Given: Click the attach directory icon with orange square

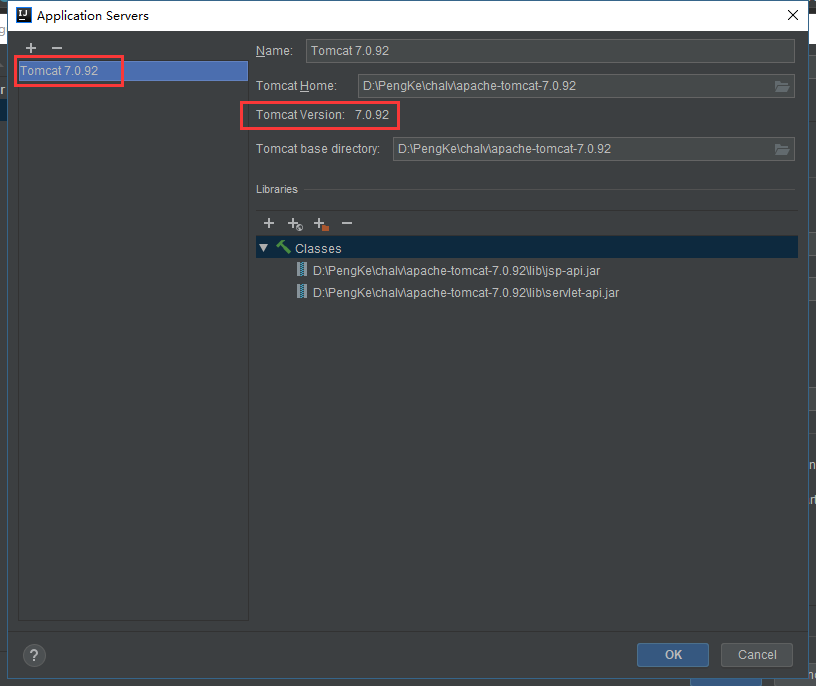Looking at the screenshot, I should (320, 223).
